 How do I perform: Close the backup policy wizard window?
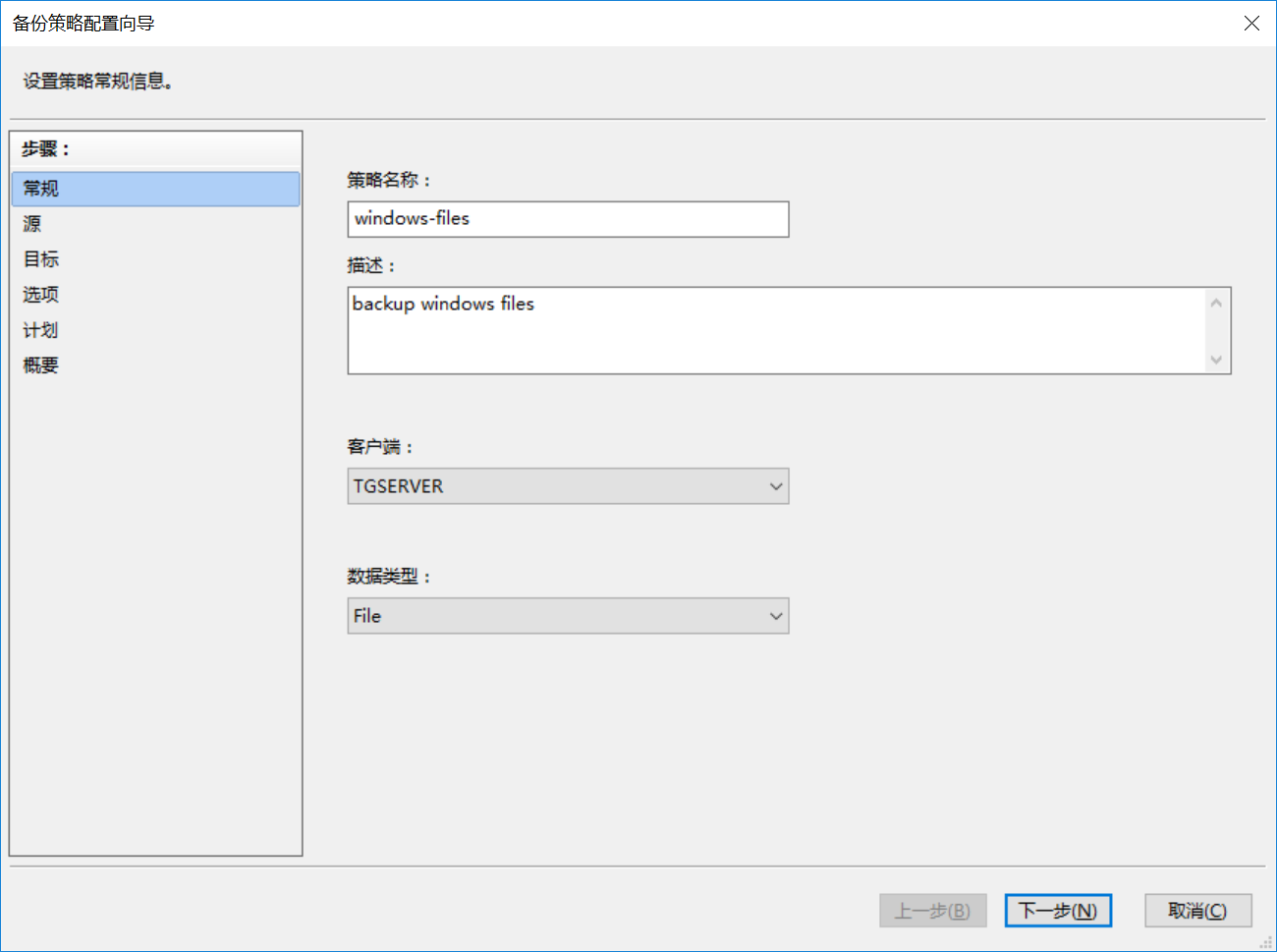click(1251, 23)
